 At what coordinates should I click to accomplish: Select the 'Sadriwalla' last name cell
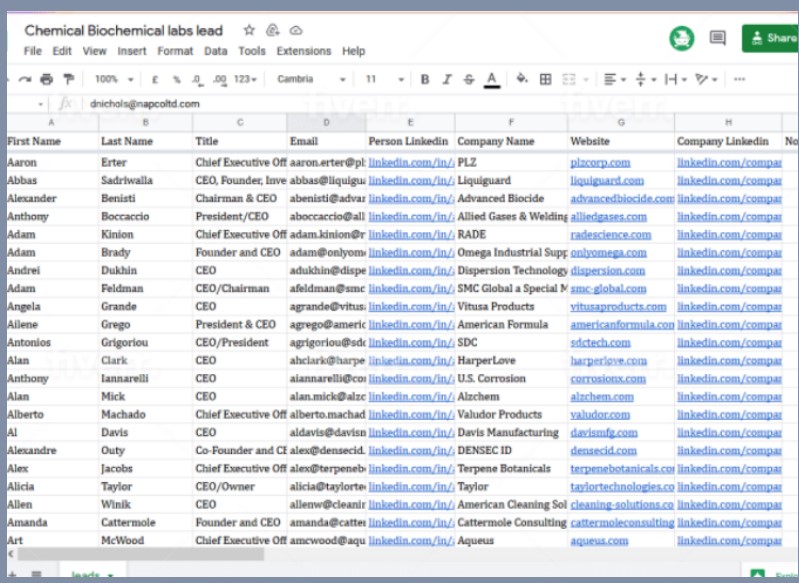145,180
